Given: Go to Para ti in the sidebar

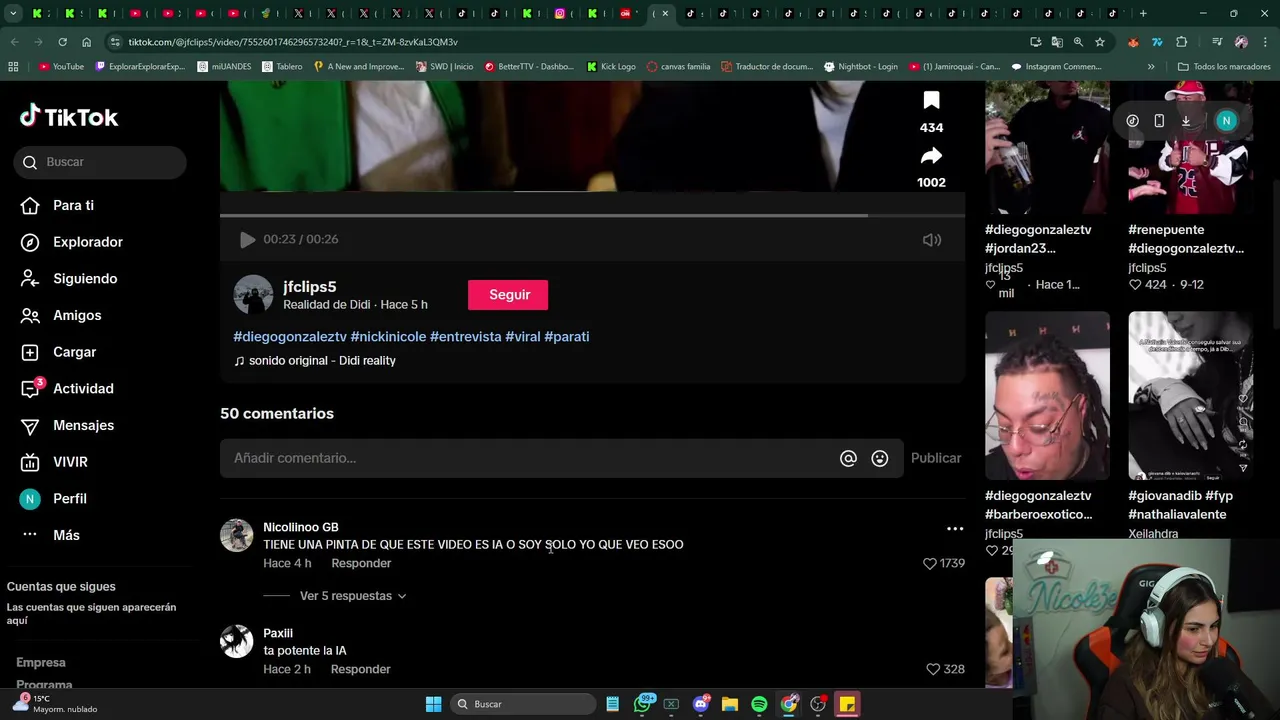Looking at the screenshot, I should (73, 205).
